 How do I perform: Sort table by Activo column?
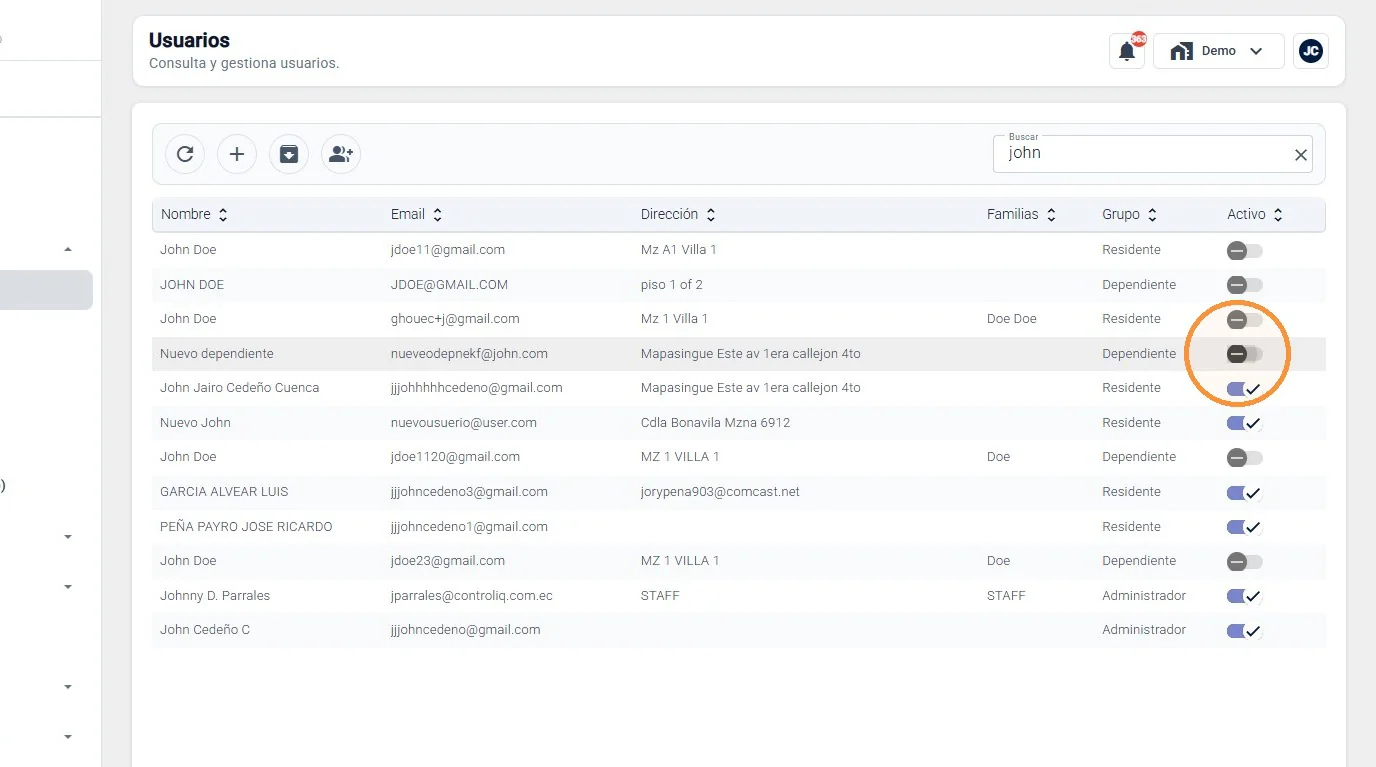point(1255,215)
